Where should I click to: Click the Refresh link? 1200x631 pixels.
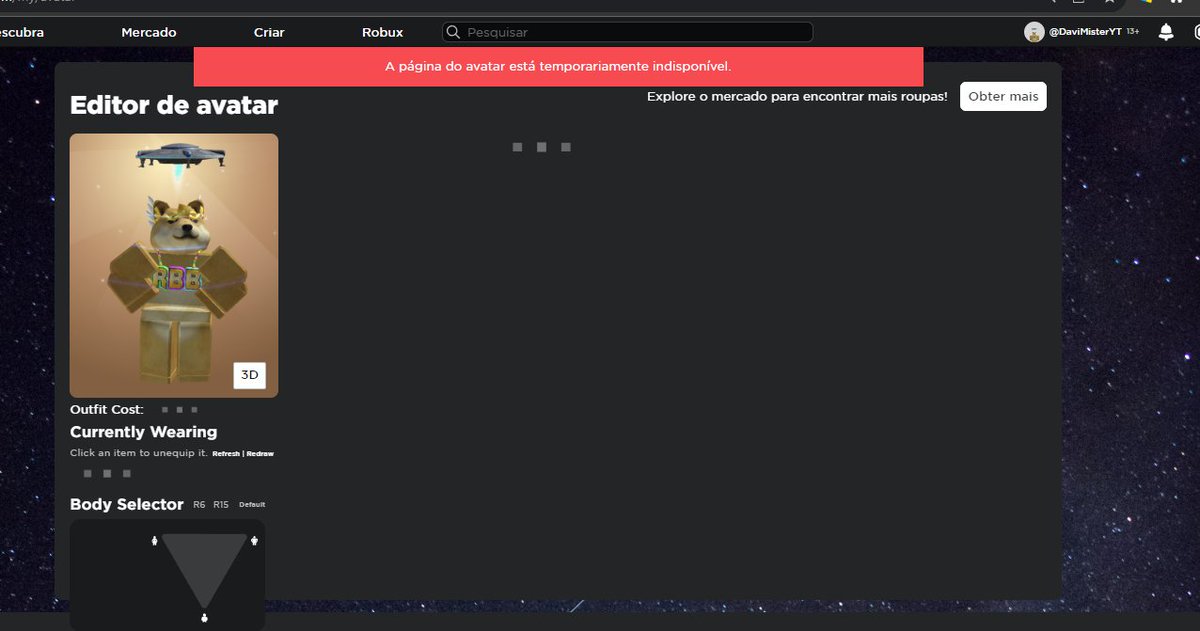[226, 454]
